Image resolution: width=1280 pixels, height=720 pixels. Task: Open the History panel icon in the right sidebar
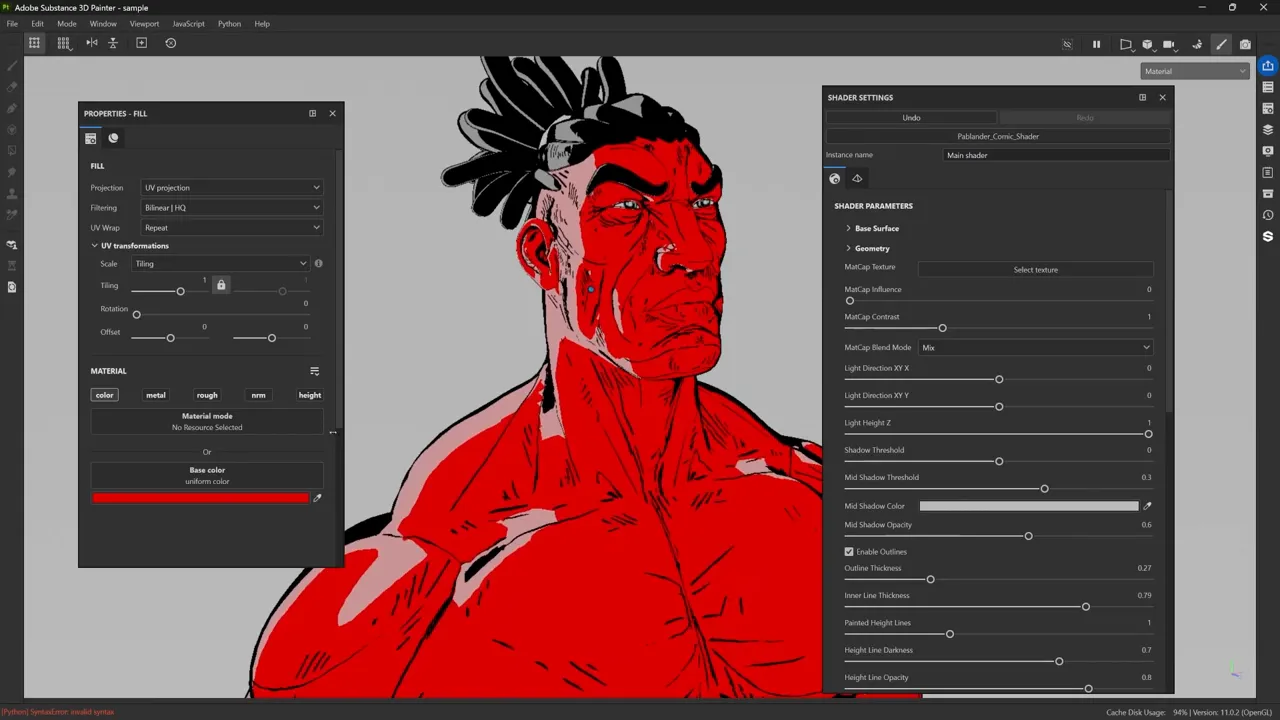[1267, 214]
